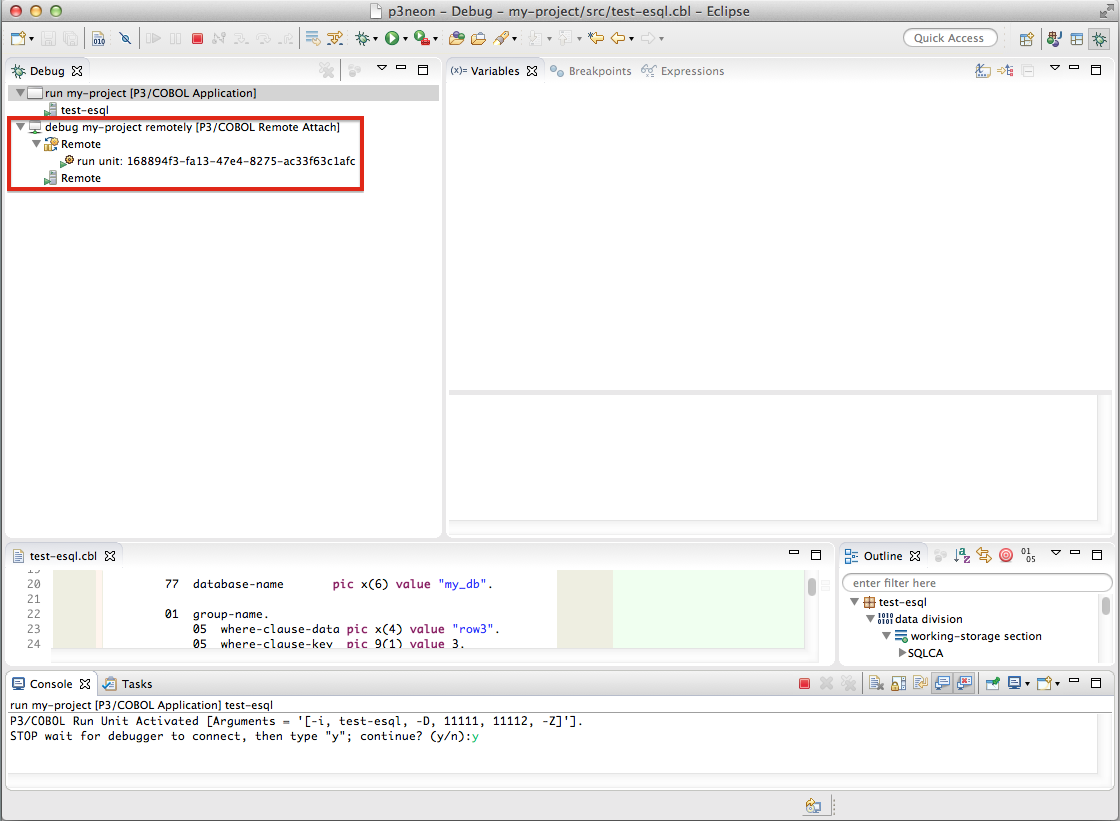Toggle Show Type Names in Variables view
This screenshot has width=1120, height=821.
pos(983,71)
